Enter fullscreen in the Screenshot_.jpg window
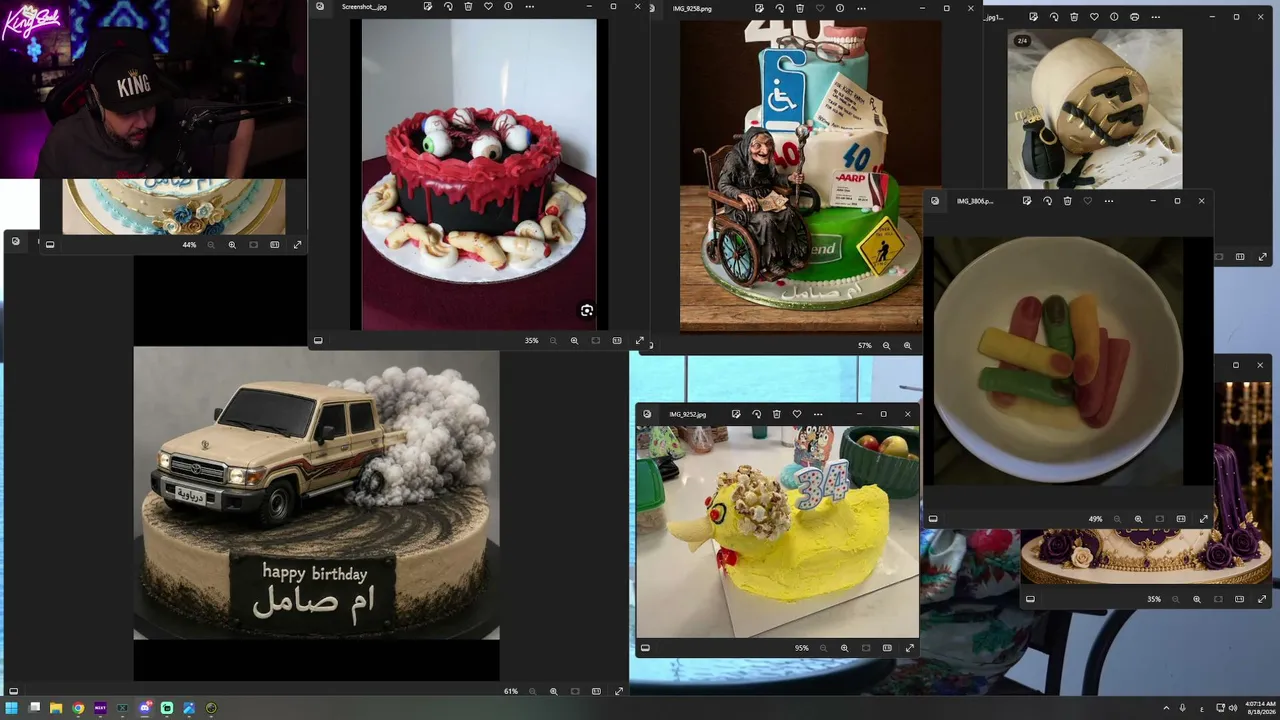The height and width of the screenshot is (720, 1280). pyautogui.click(x=639, y=341)
